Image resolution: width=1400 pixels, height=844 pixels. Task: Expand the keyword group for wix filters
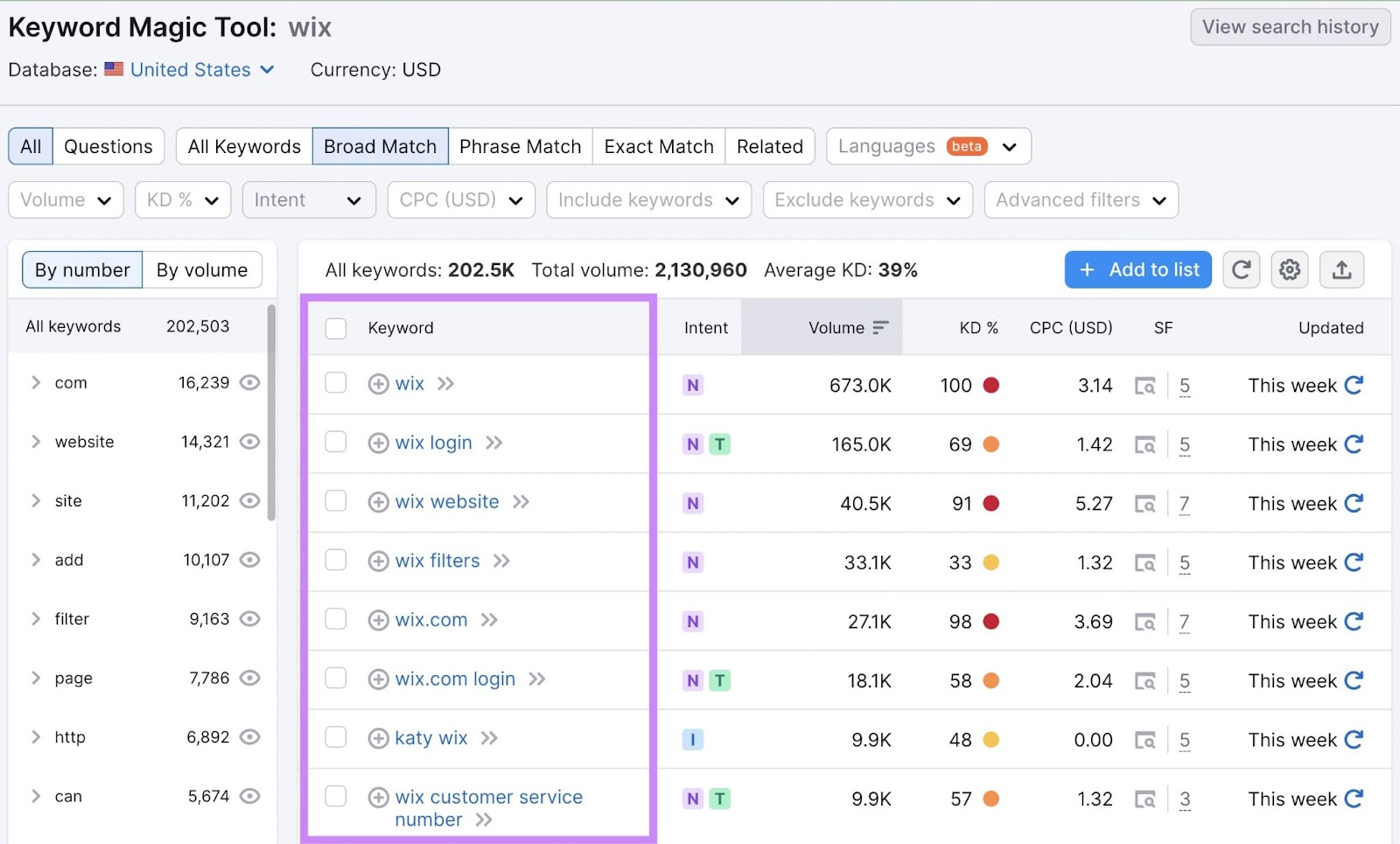coord(501,561)
